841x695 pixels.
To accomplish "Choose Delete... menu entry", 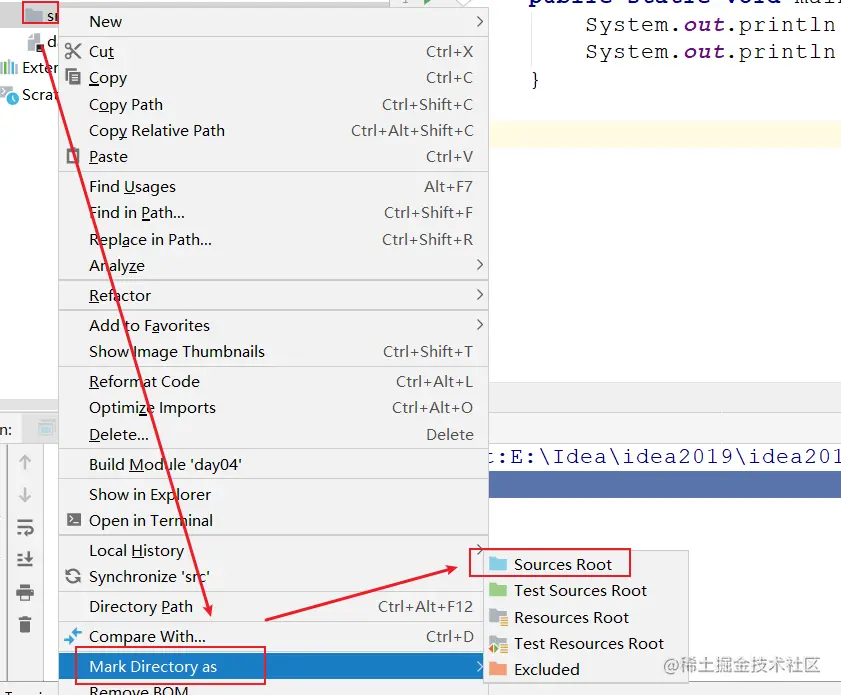I will tap(273, 434).
